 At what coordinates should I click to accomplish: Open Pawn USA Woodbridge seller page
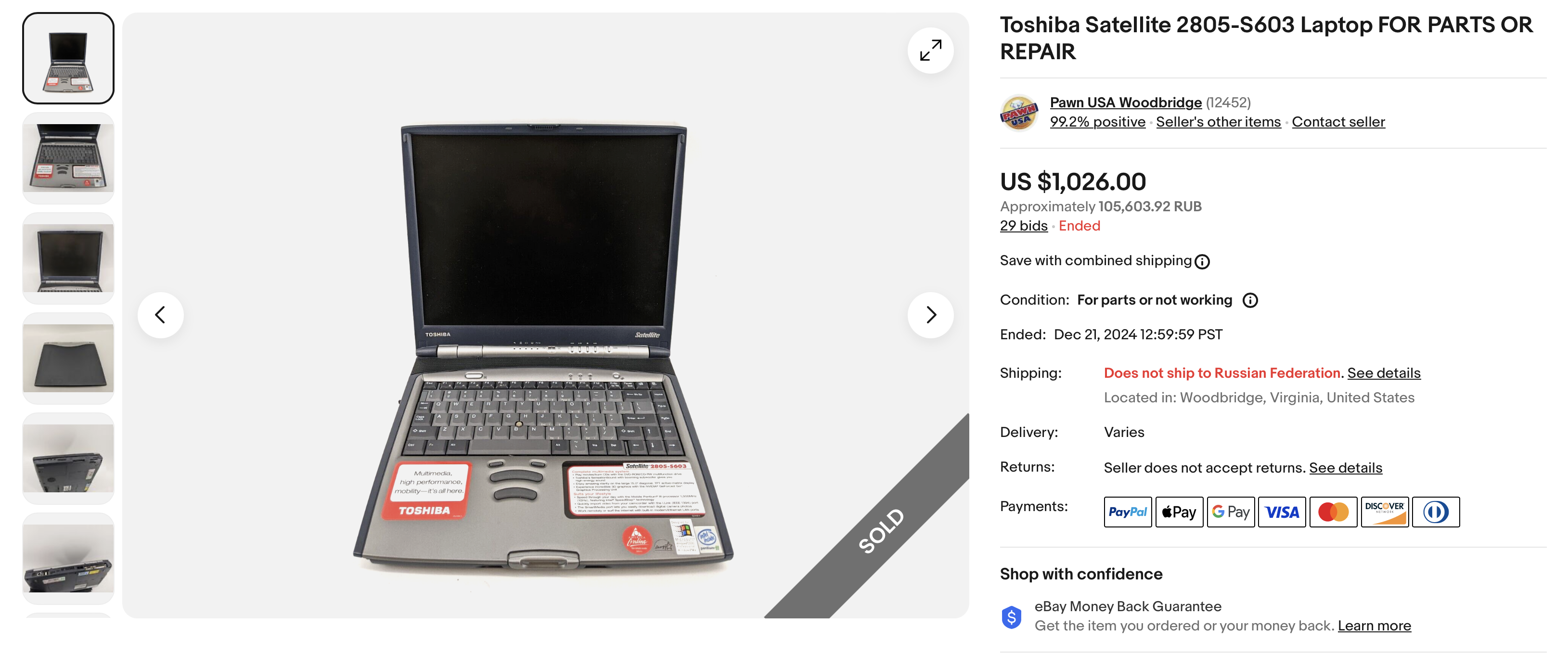click(1126, 102)
